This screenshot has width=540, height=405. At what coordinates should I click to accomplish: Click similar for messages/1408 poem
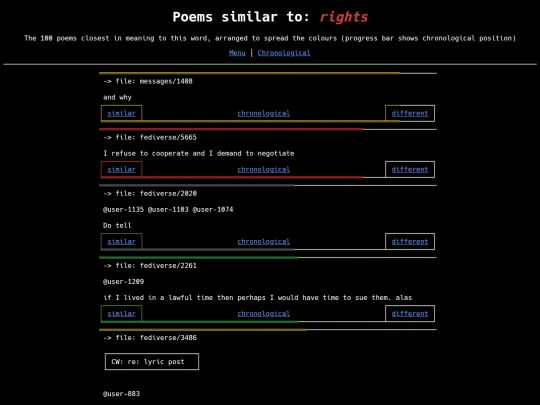(x=122, y=113)
